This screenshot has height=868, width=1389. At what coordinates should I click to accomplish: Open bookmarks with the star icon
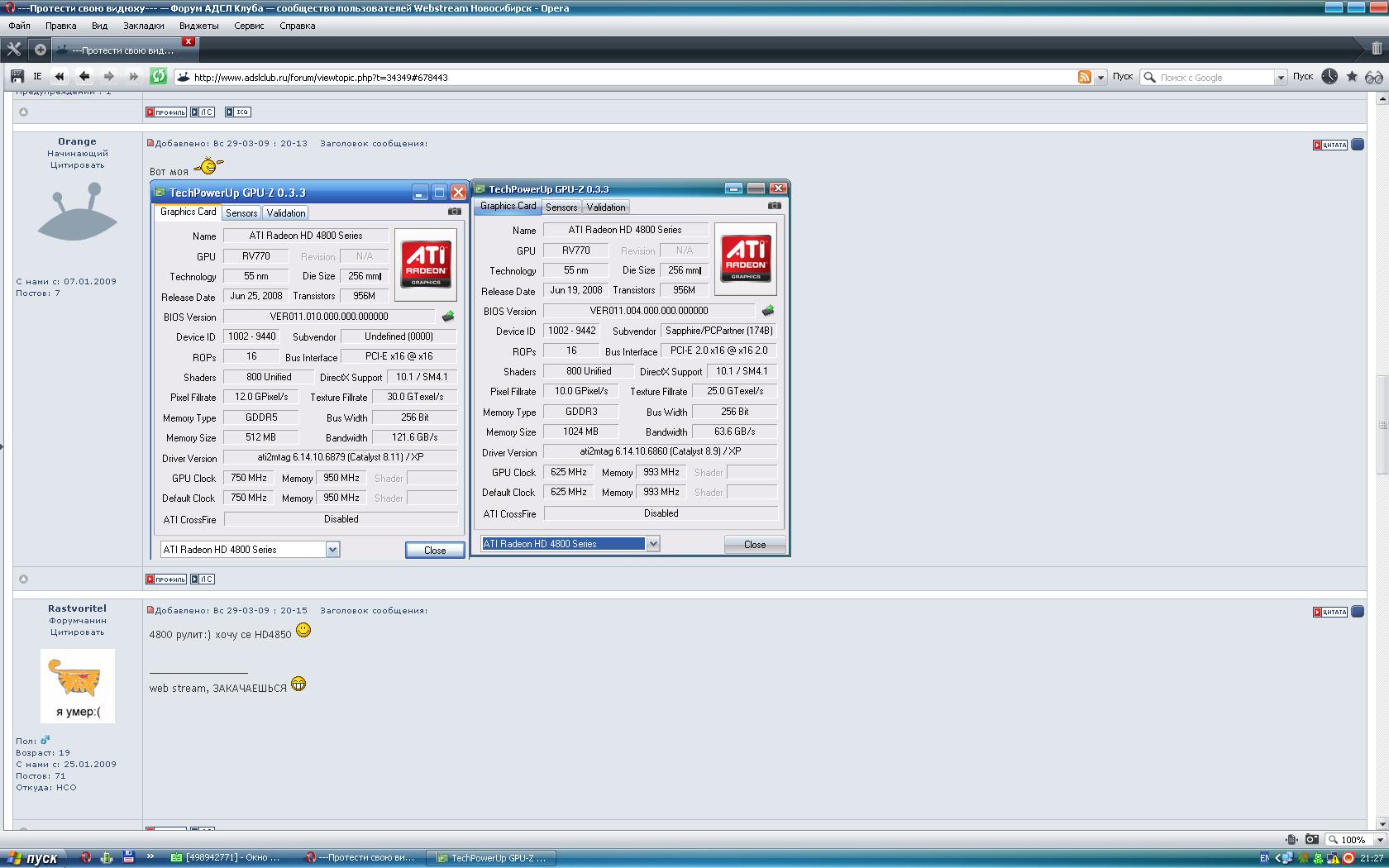1352,76
